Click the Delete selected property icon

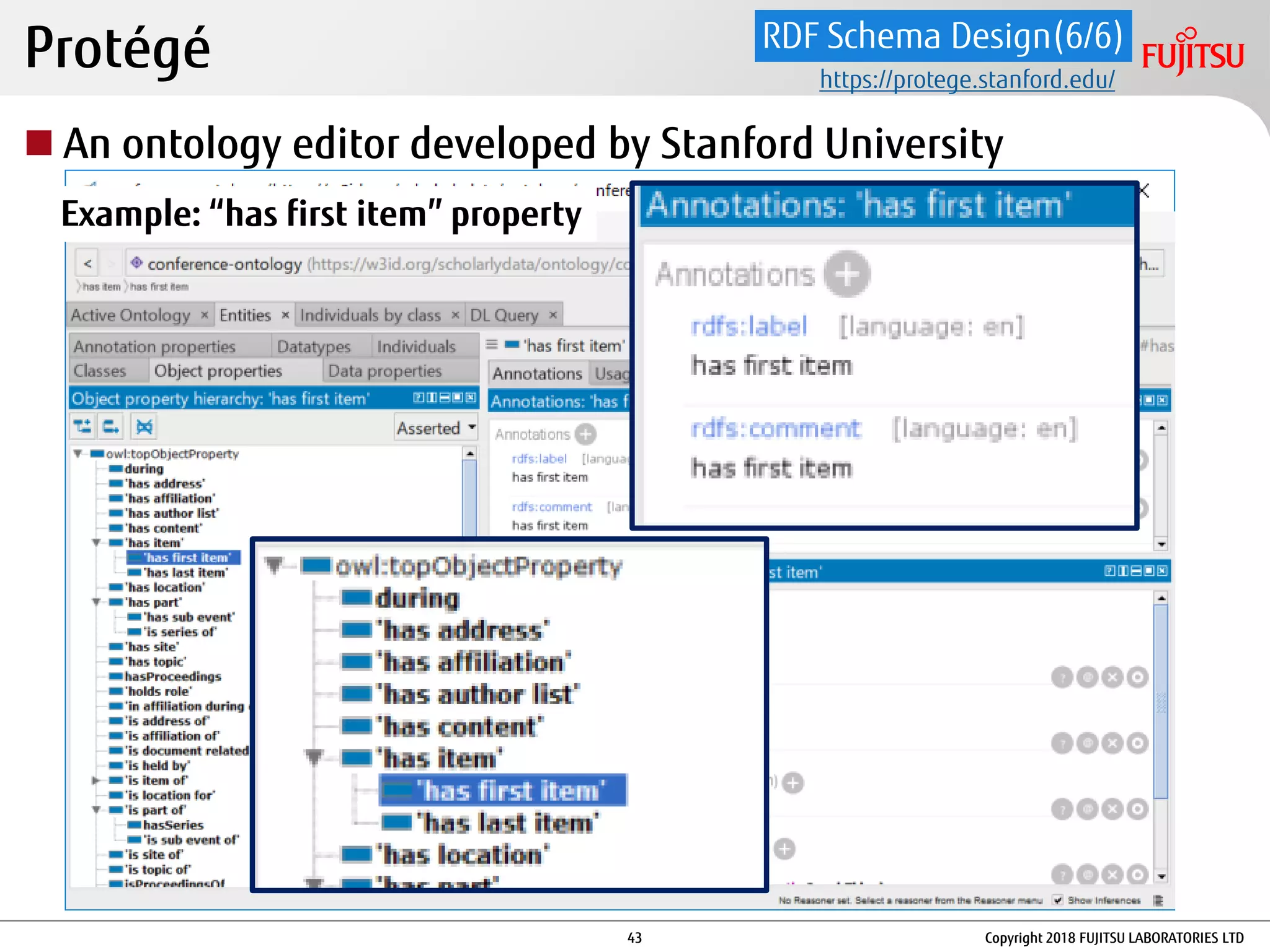point(144,426)
